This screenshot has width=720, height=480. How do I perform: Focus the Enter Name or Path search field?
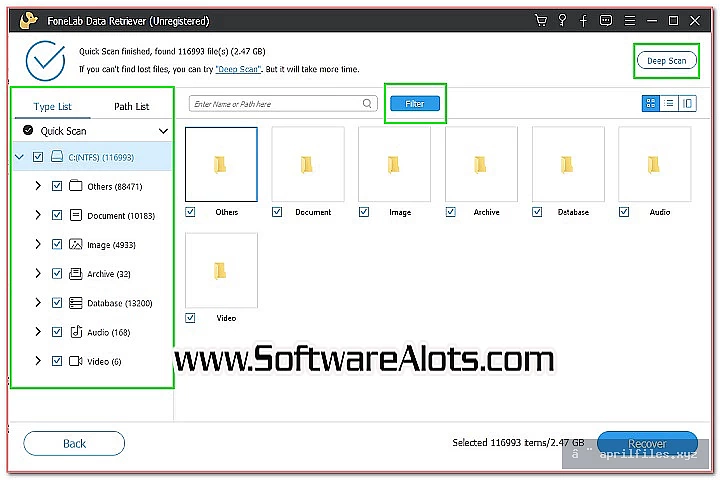tap(283, 104)
